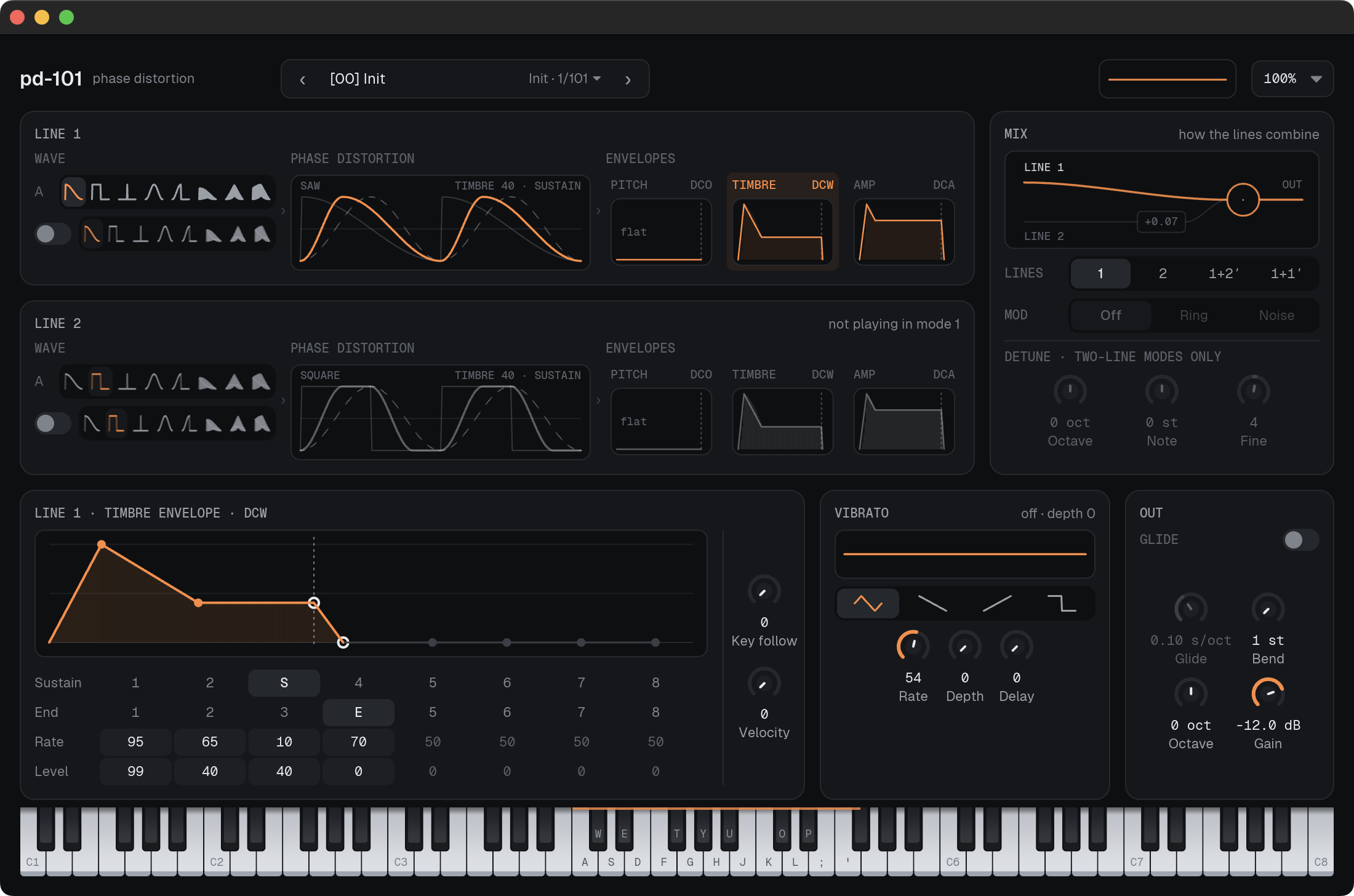
Task: Pick the last trapezoid resonance wave in Line 1 row A
Action: pyautogui.click(x=261, y=192)
